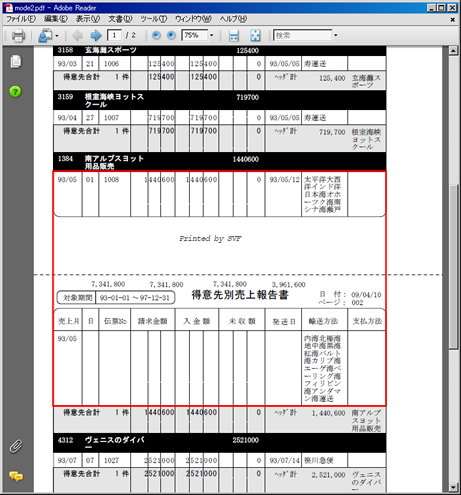Open the zoom percentage dropdown arrow

click(x=211, y=35)
